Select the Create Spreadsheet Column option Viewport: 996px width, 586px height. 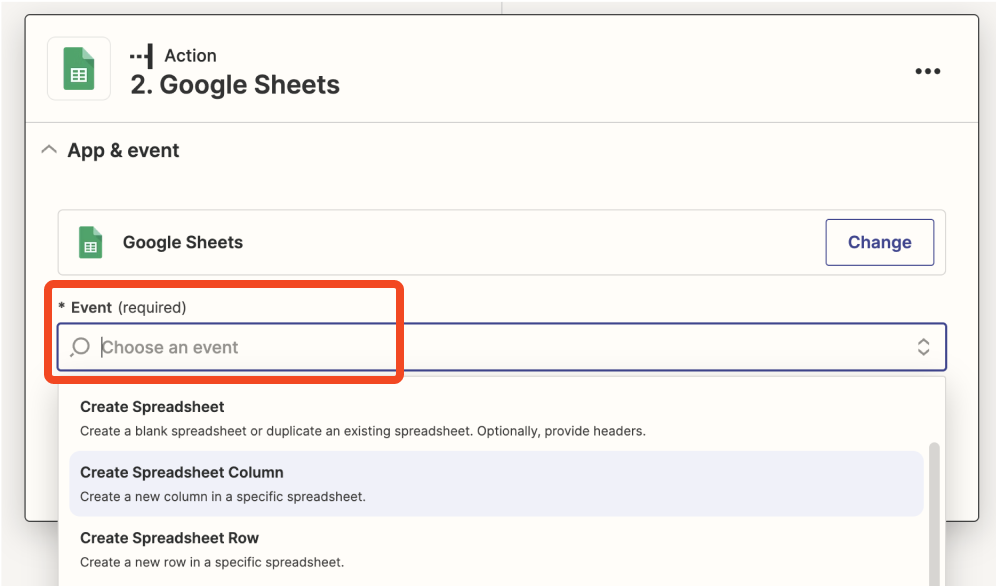pyautogui.click(x=496, y=484)
